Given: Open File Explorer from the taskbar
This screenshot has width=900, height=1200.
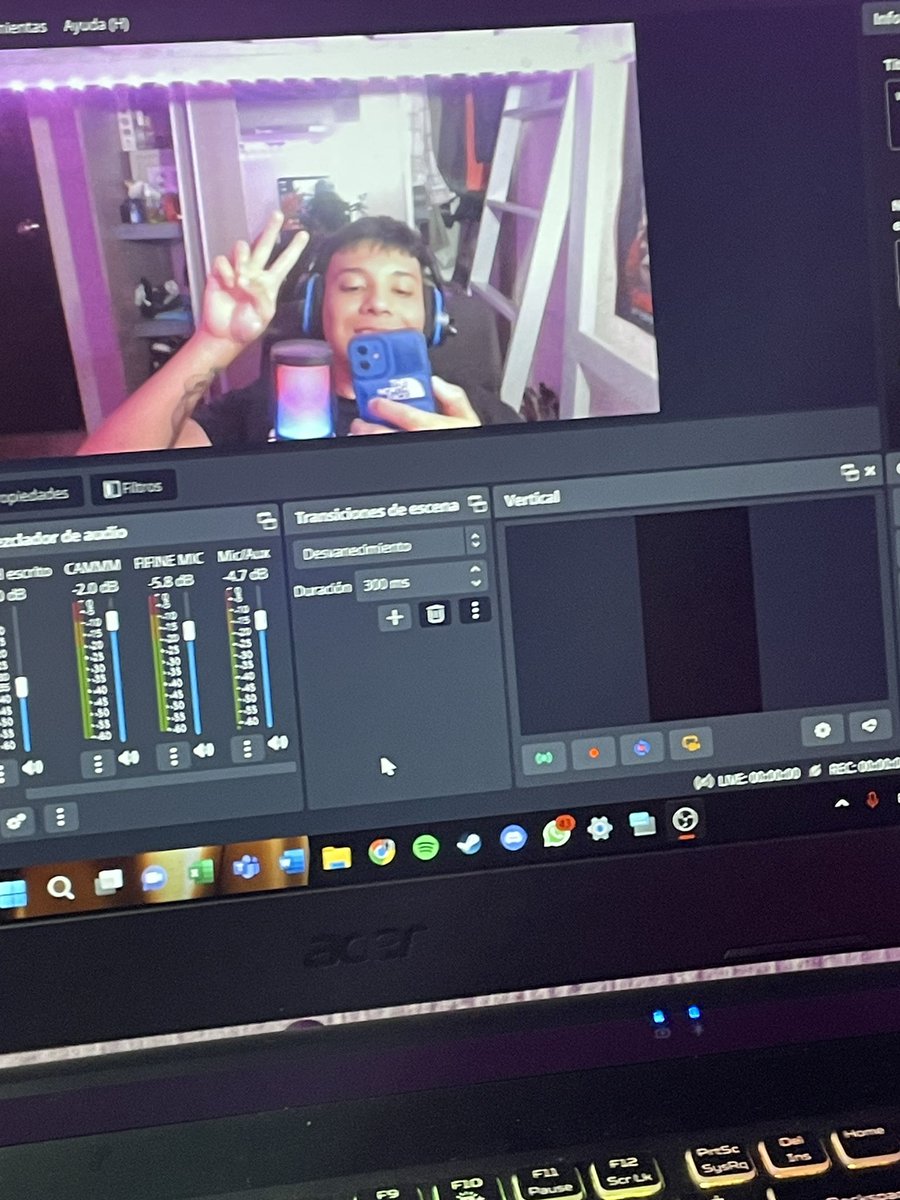Looking at the screenshot, I should [336, 857].
